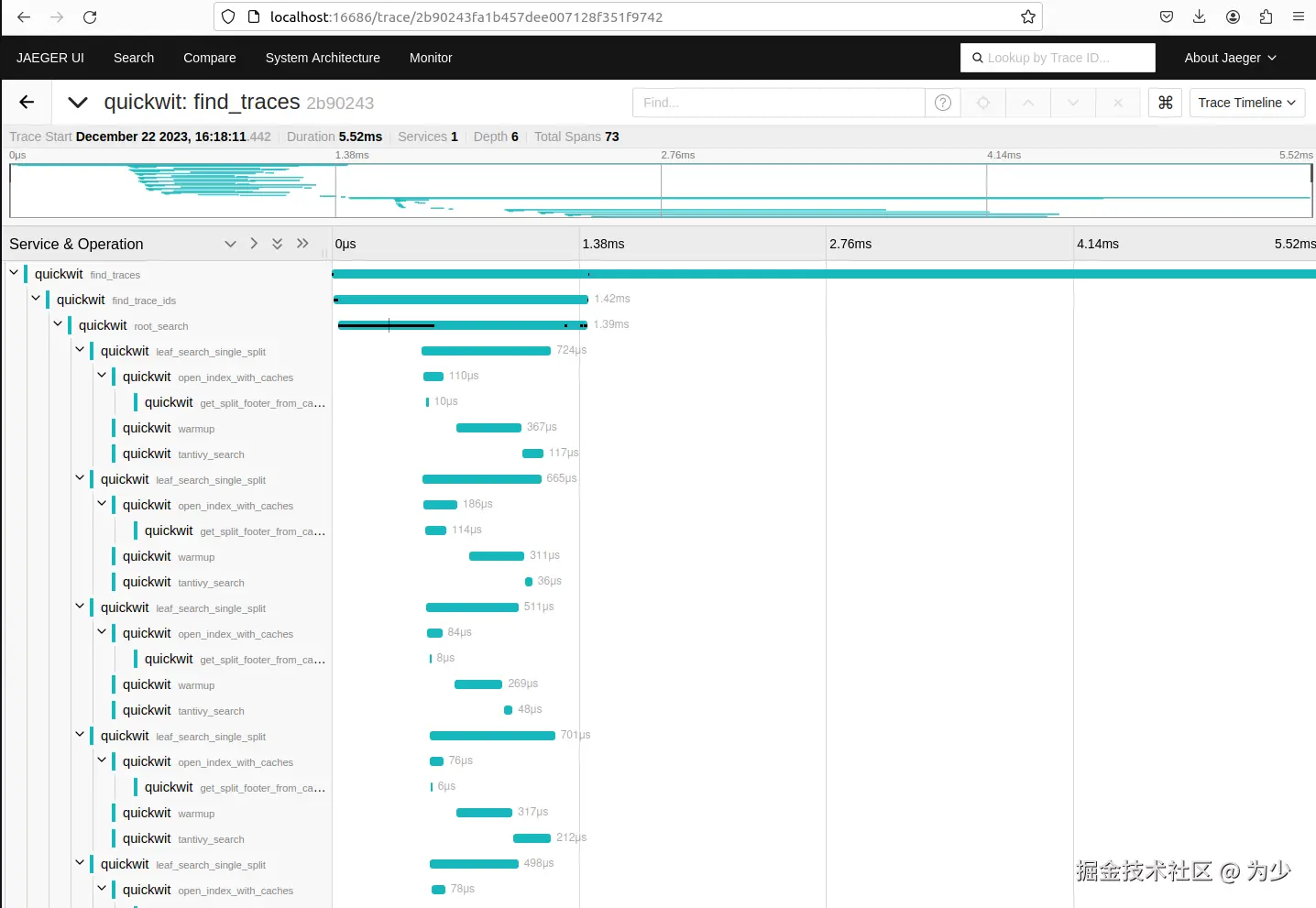Click the find_traces full-width span bar
The image size is (1316, 908).
tap(824, 274)
